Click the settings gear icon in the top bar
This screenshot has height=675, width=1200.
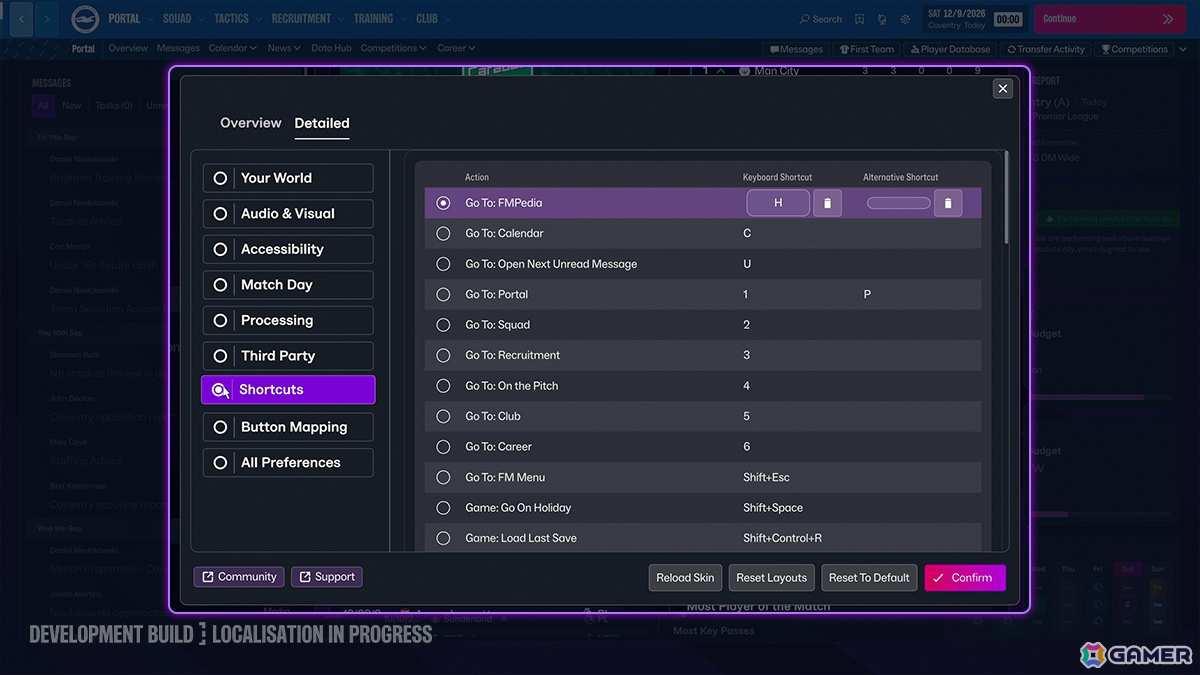[906, 19]
